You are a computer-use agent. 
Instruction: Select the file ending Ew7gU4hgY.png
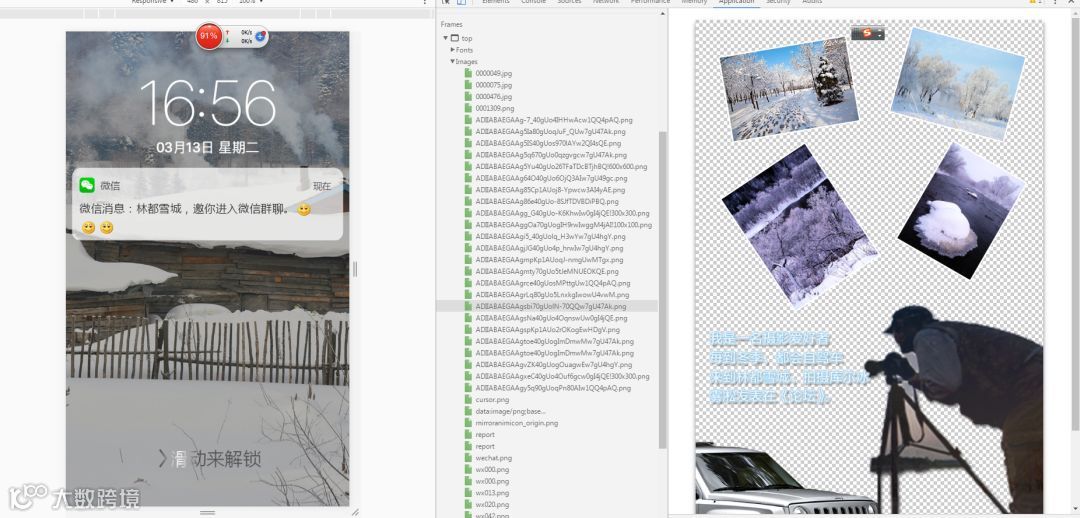pyautogui.click(x=553, y=364)
